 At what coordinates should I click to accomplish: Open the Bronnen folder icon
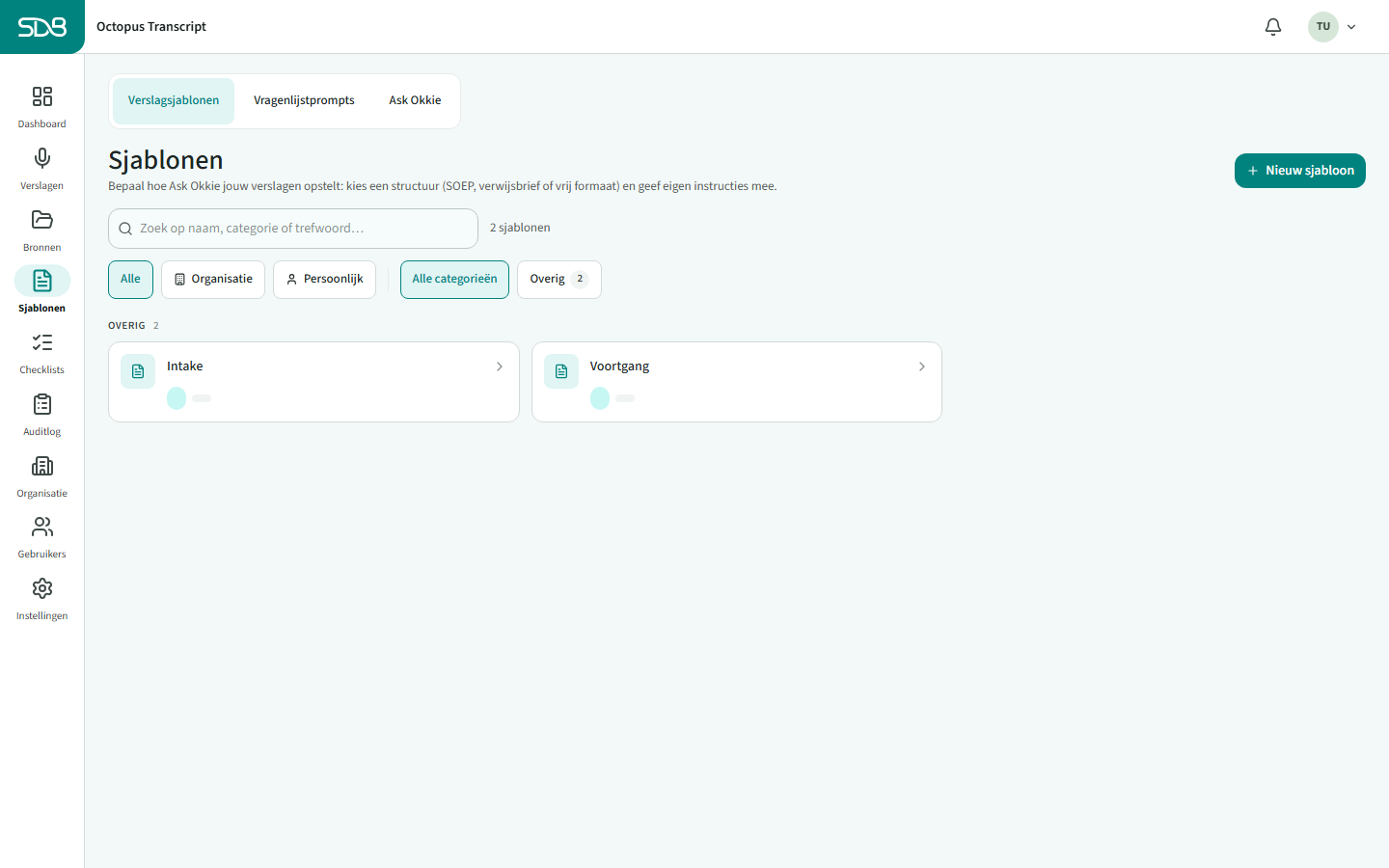coord(42,220)
